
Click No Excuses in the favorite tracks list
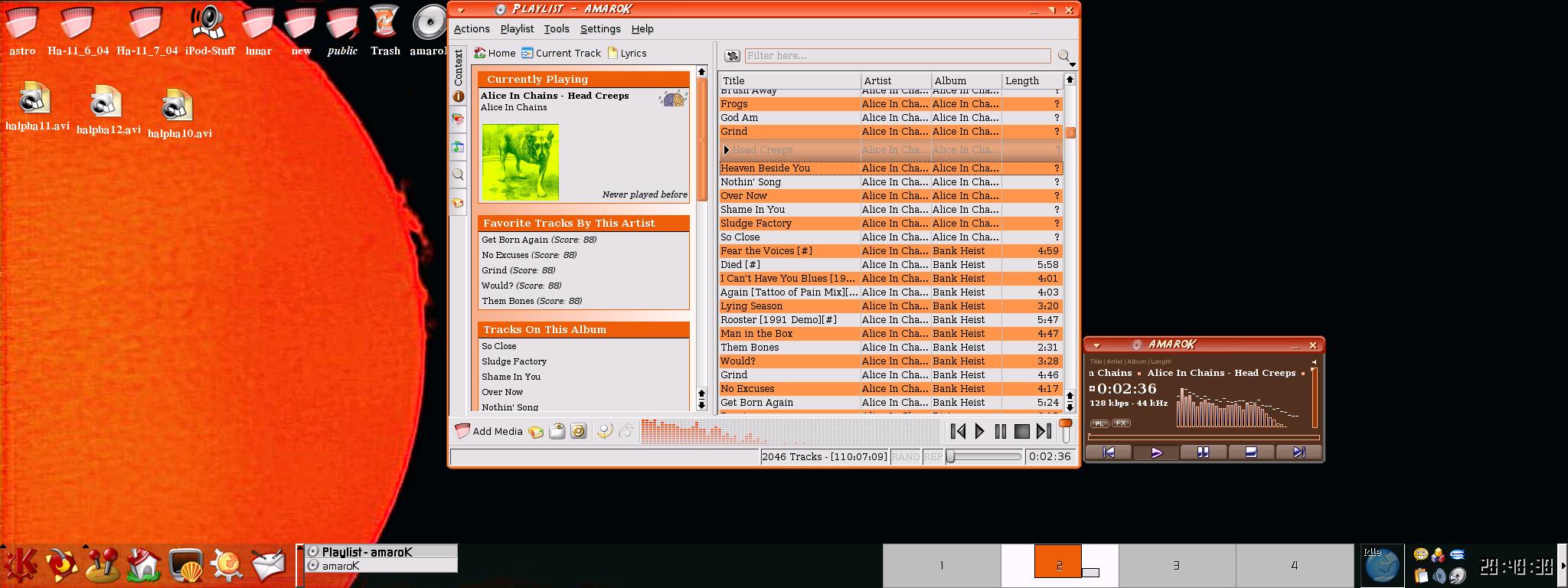[x=505, y=255]
